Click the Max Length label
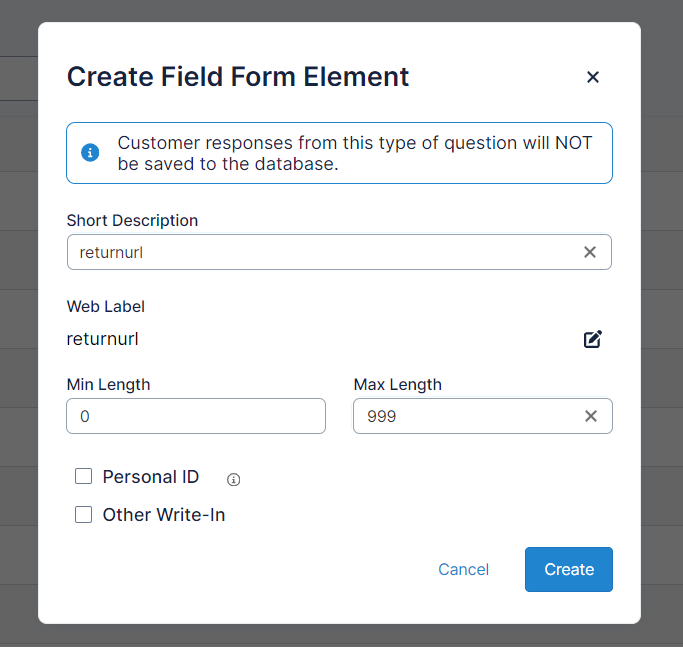Image resolution: width=683 pixels, height=647 pixels. point(398,384)
